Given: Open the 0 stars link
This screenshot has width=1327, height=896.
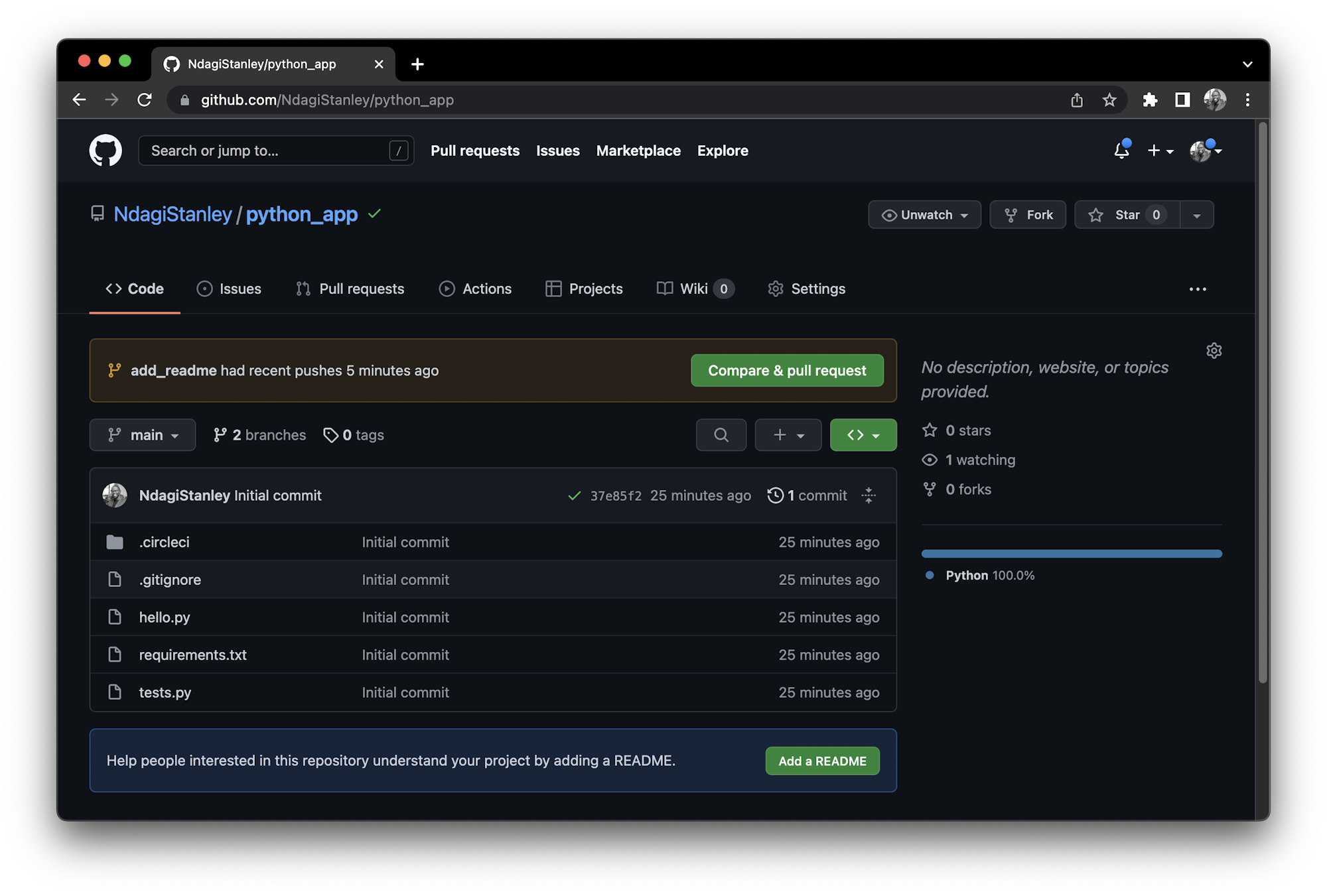Looking at the screenshot, I should 957,430.
